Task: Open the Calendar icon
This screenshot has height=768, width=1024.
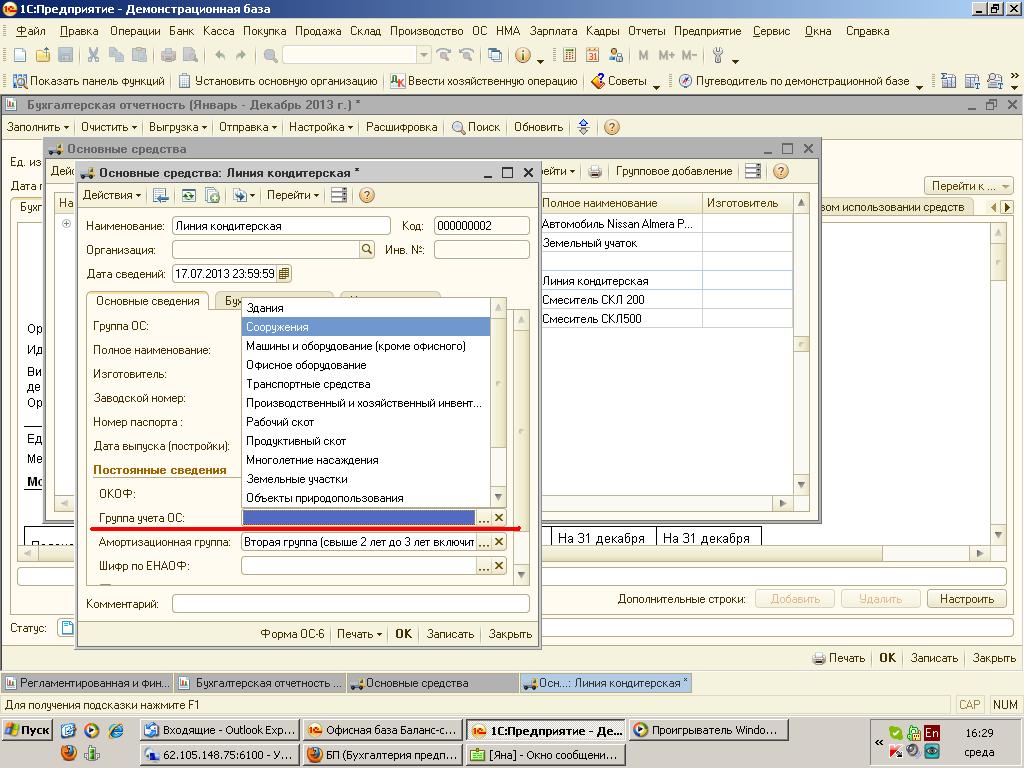Action: click(x=592, y=56)
